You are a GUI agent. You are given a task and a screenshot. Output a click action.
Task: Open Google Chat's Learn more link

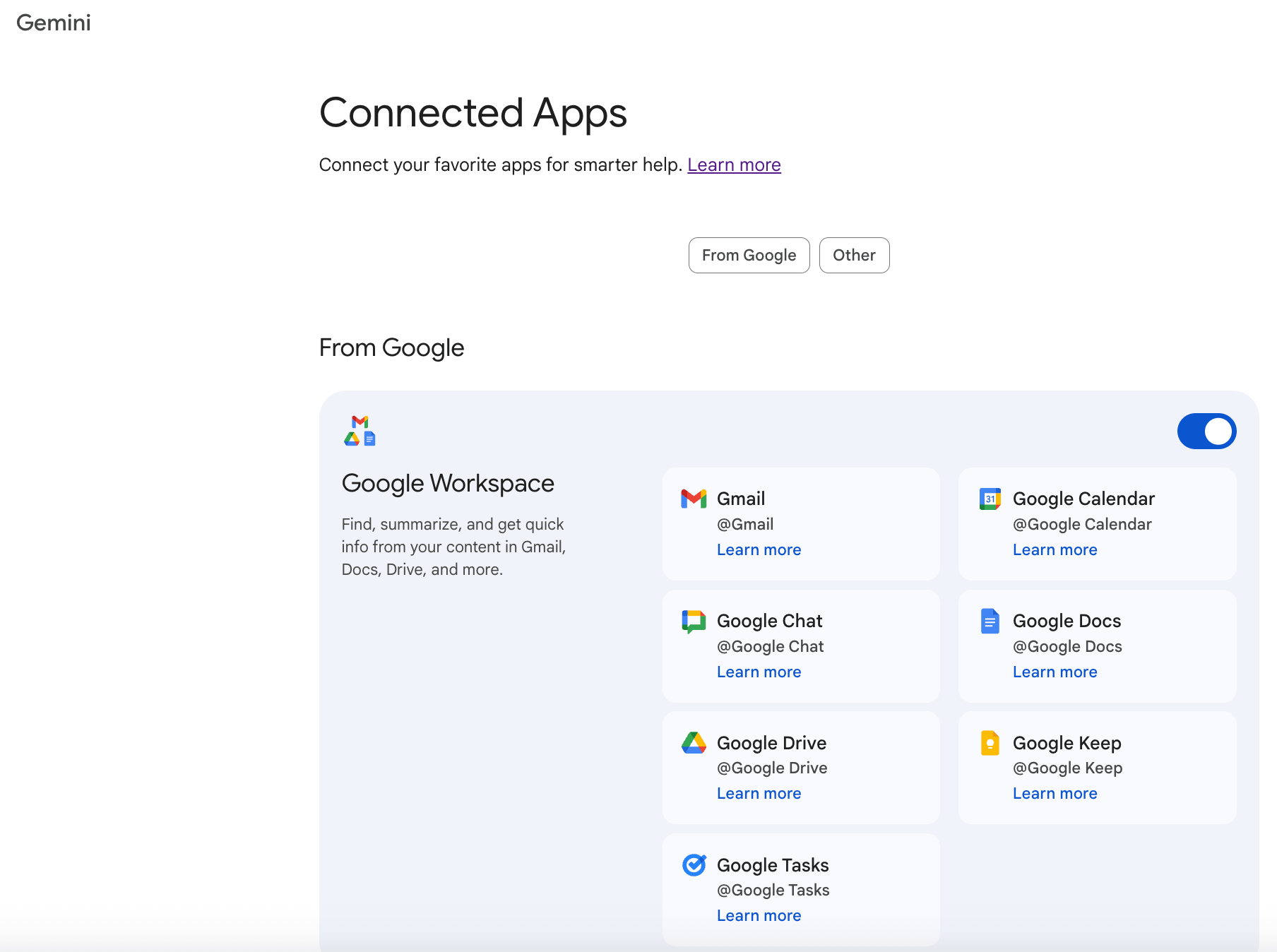tap(759, 672)
